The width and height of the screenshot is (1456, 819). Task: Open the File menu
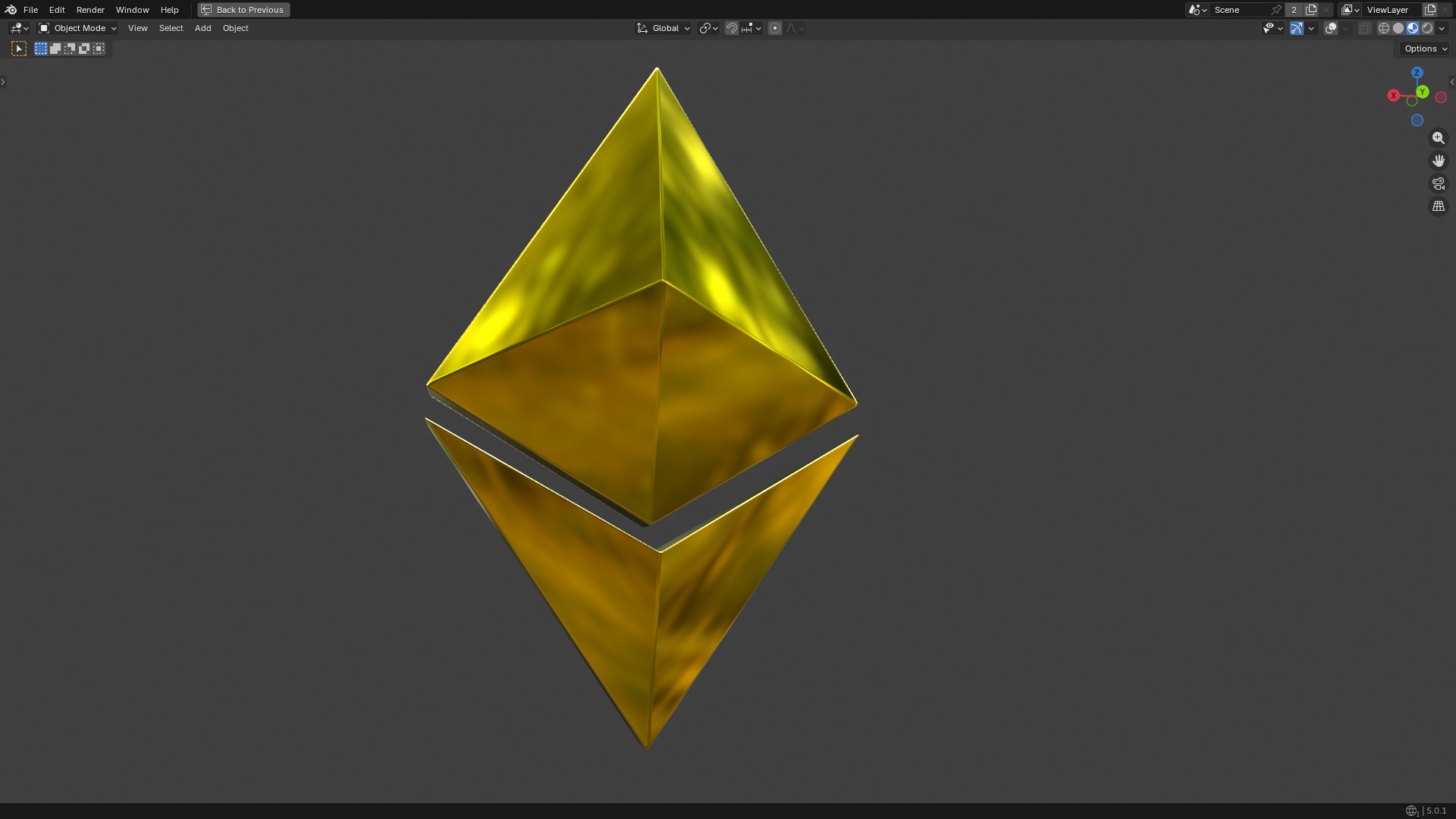tap(30, 10)
